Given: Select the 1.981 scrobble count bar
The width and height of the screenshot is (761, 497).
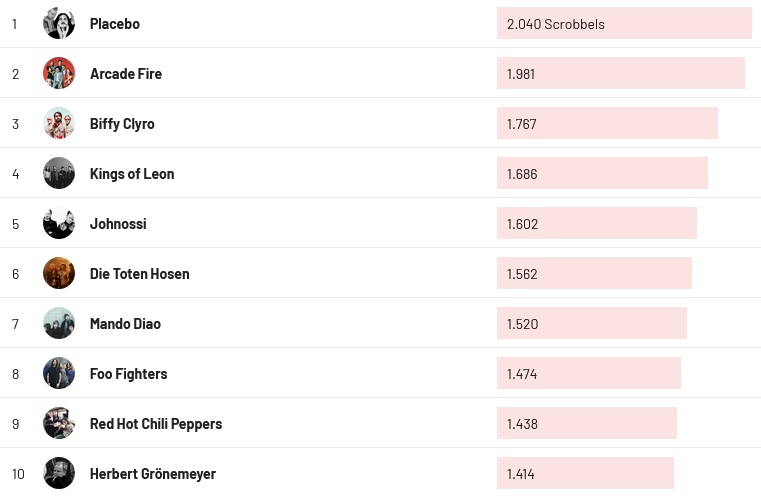Looking at the screenshot, I should [620, 73].
